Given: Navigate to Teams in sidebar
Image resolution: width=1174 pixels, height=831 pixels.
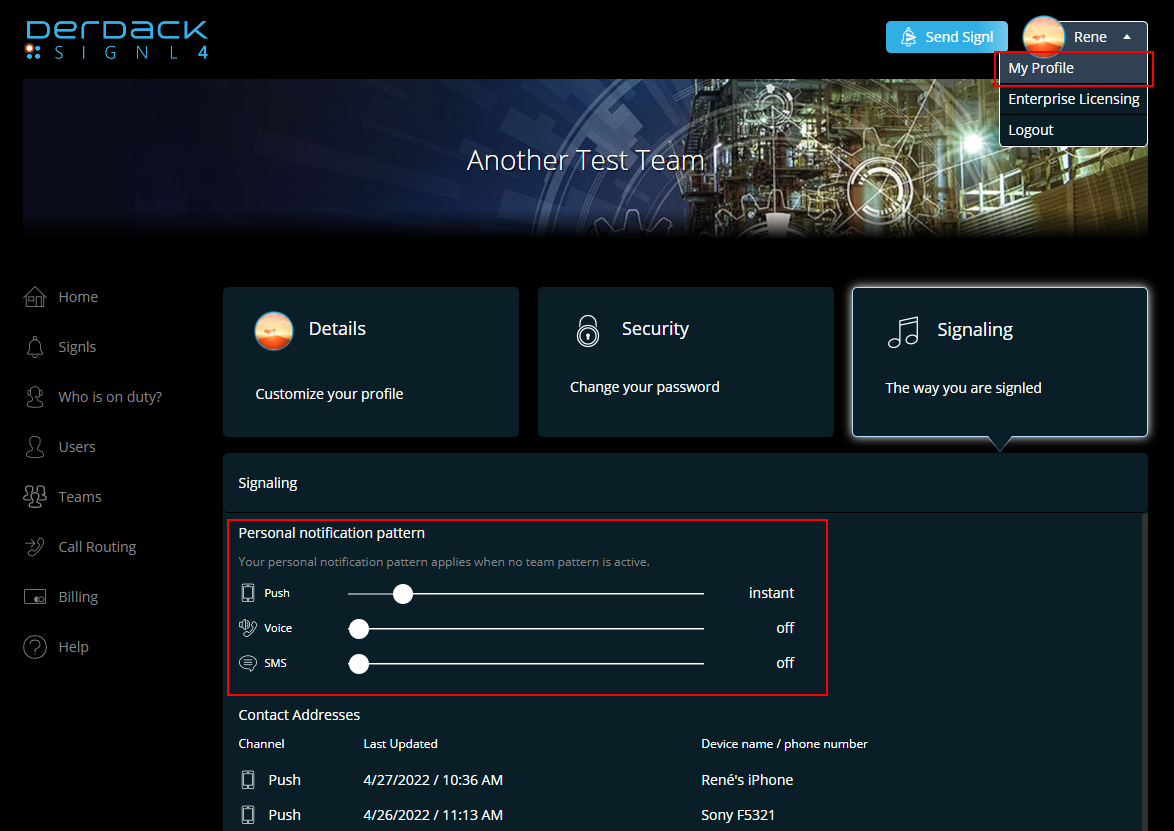Looking at the screenshot, I should (x=79, y=497).
